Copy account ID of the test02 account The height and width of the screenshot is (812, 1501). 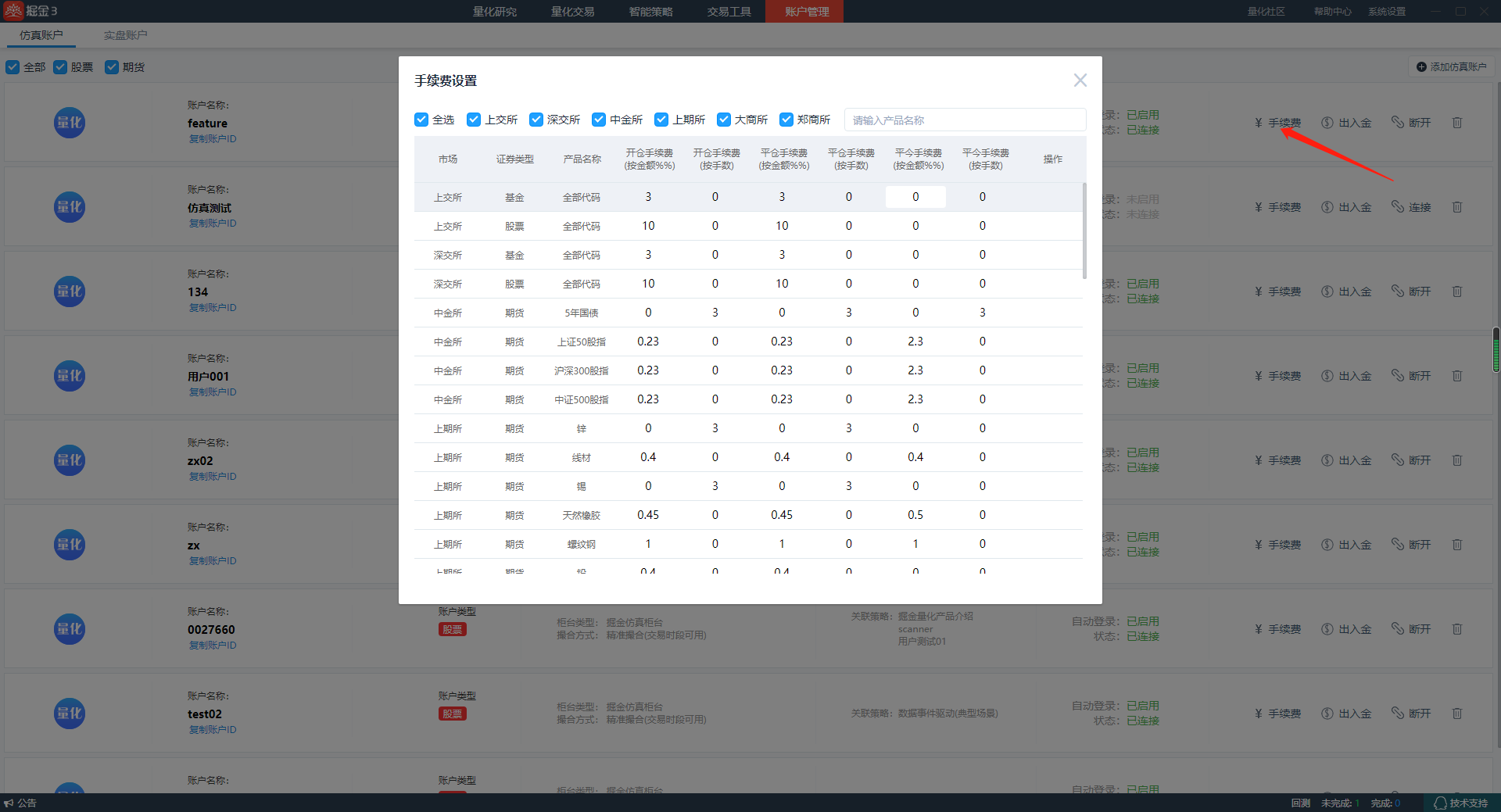(213, 730)
